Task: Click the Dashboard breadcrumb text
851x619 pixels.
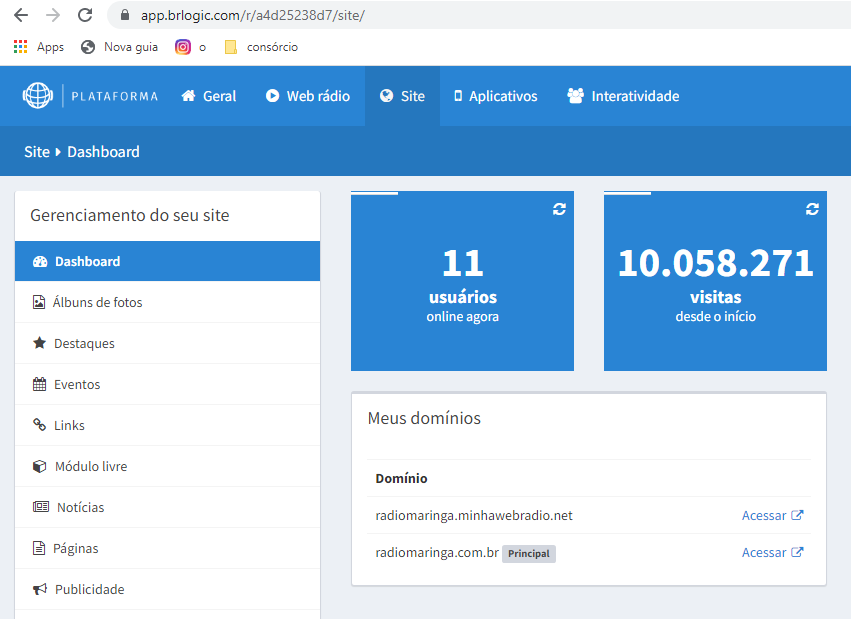Action: (103, 152)
